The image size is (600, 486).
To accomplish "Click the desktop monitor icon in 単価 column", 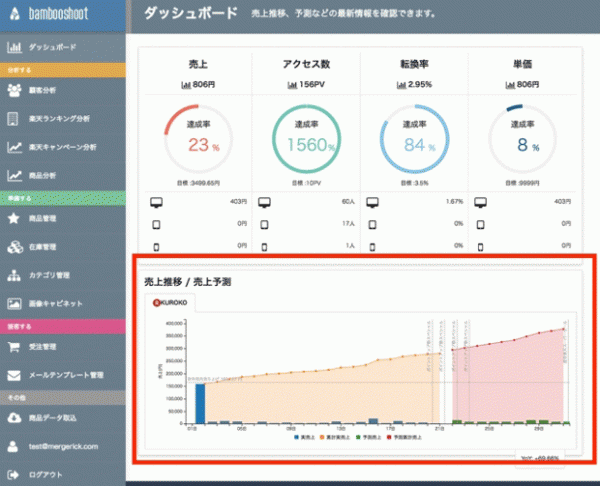I will pyautogui.click(x=480, y=202).
